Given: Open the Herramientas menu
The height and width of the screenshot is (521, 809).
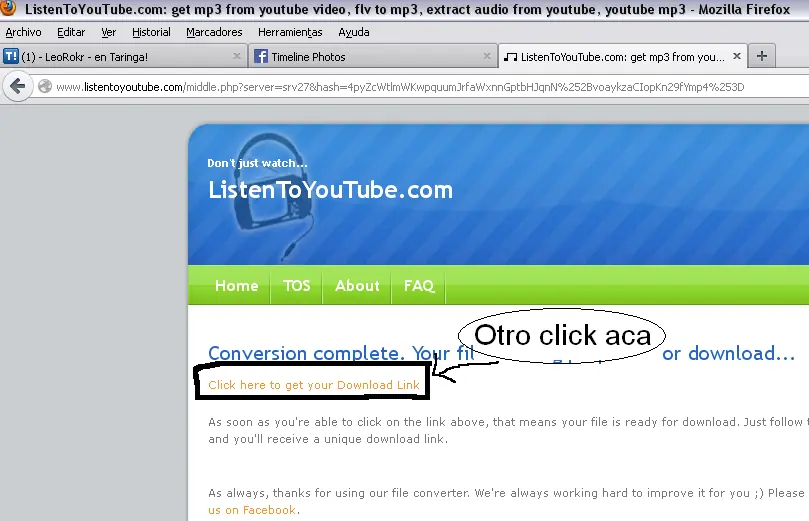Looking at the screenshot, I should (x=290, y=32).
